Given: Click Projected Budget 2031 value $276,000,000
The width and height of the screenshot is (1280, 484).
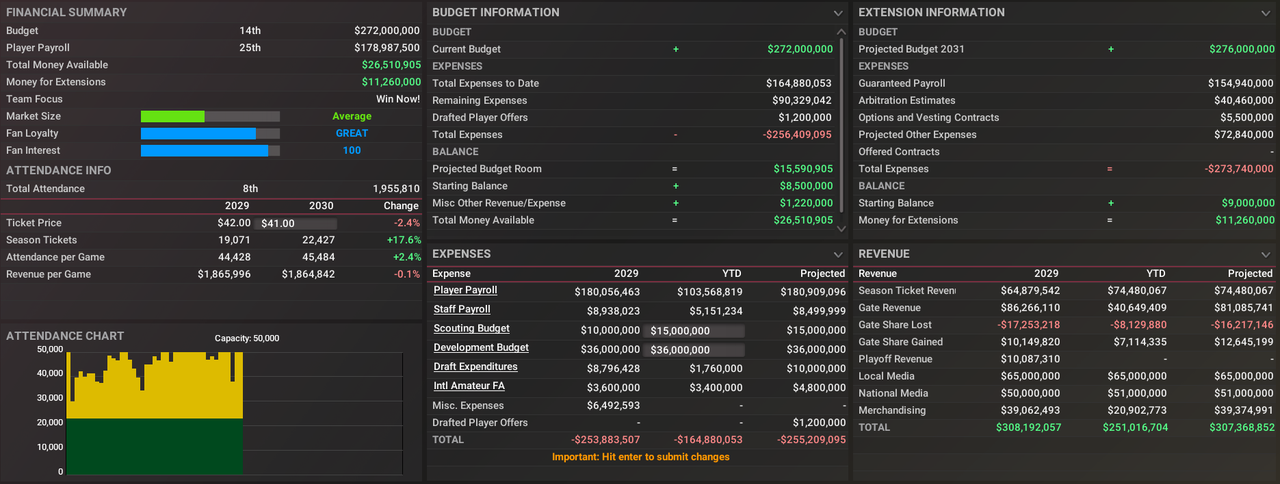Looking at the screenshot, I should pos(1241,49).
